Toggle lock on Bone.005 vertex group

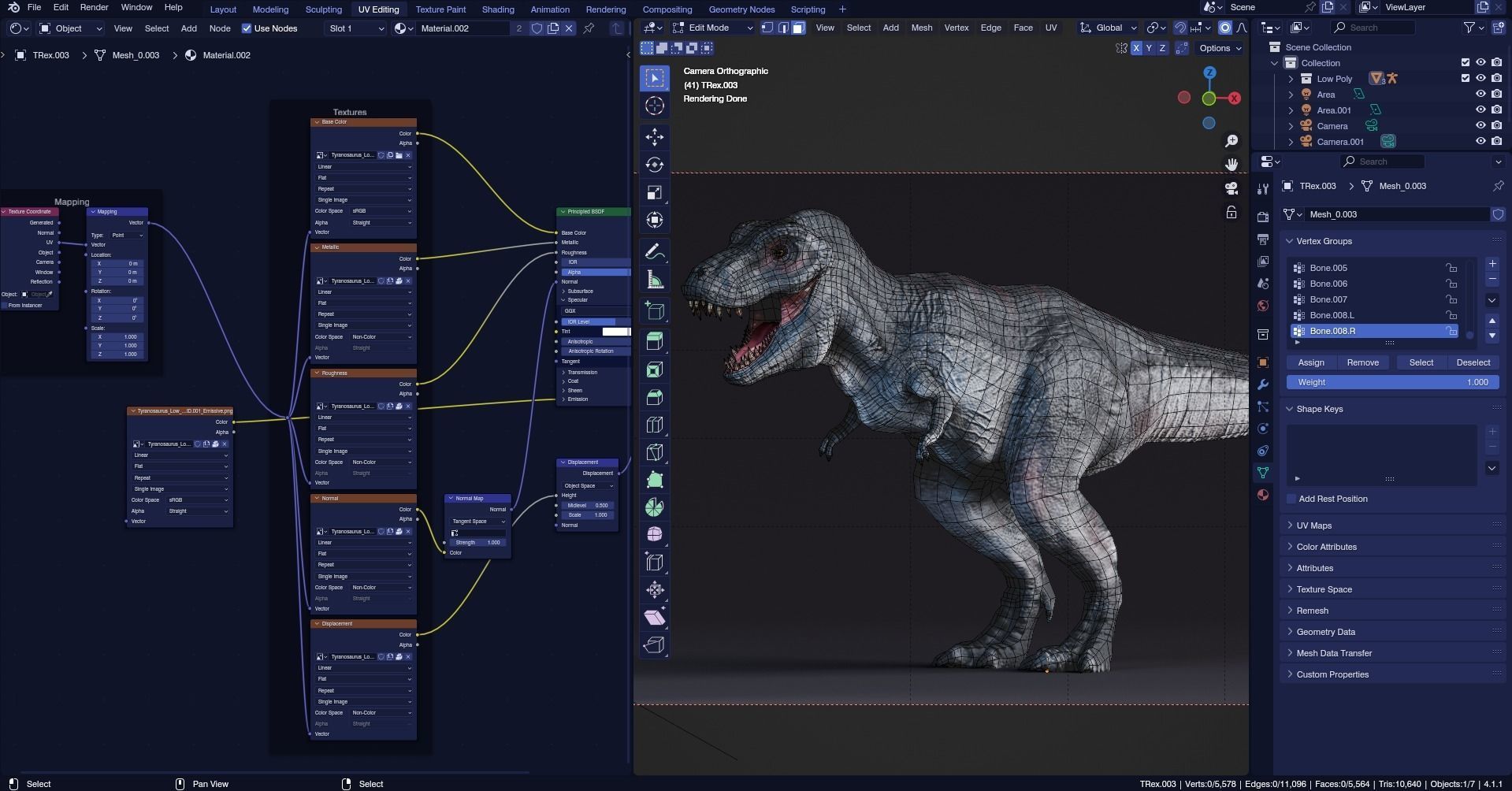tap(1451, 268)
